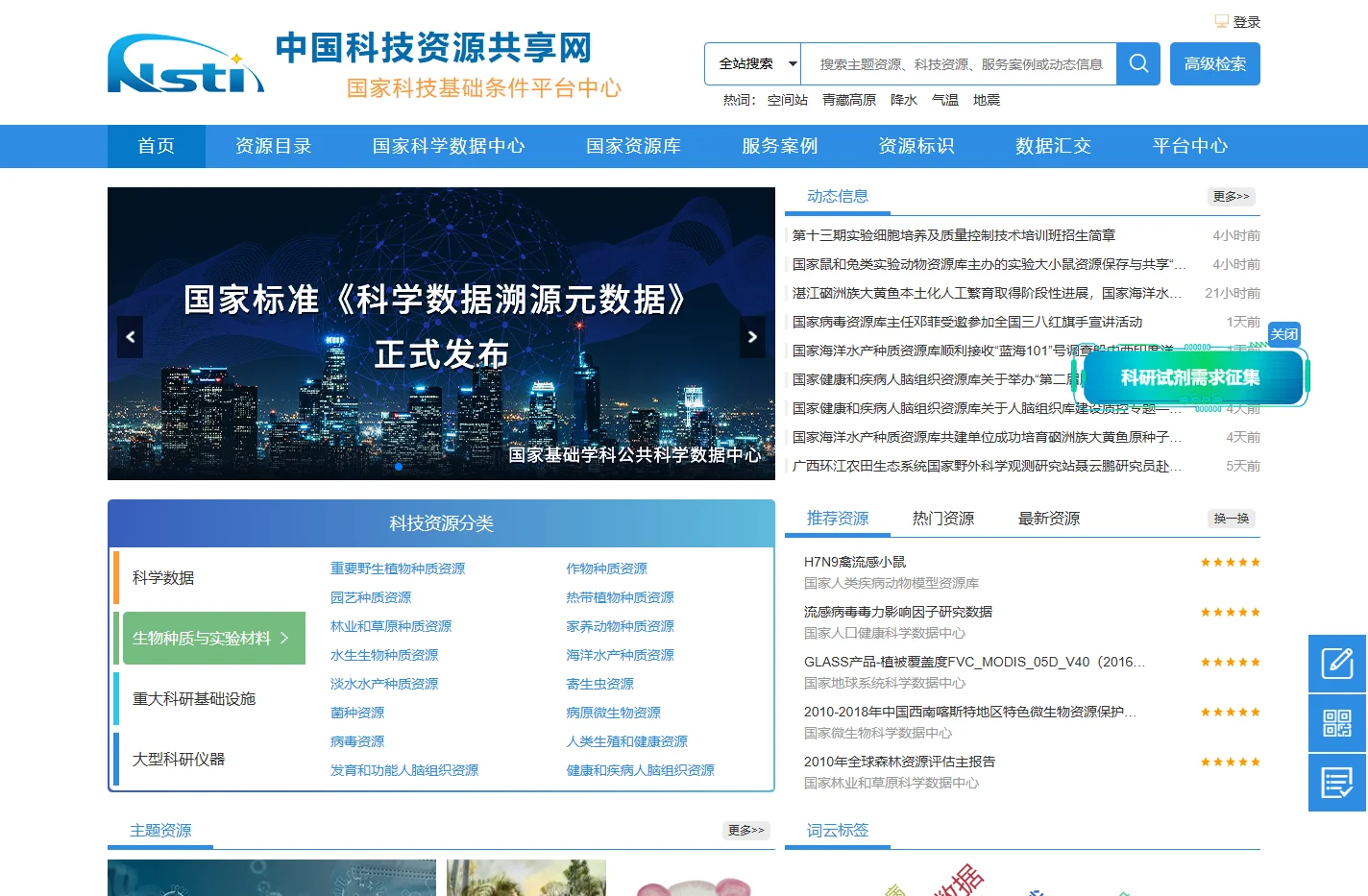Open the 全站搜索 scope dropdown

click(x=753, y=64)
